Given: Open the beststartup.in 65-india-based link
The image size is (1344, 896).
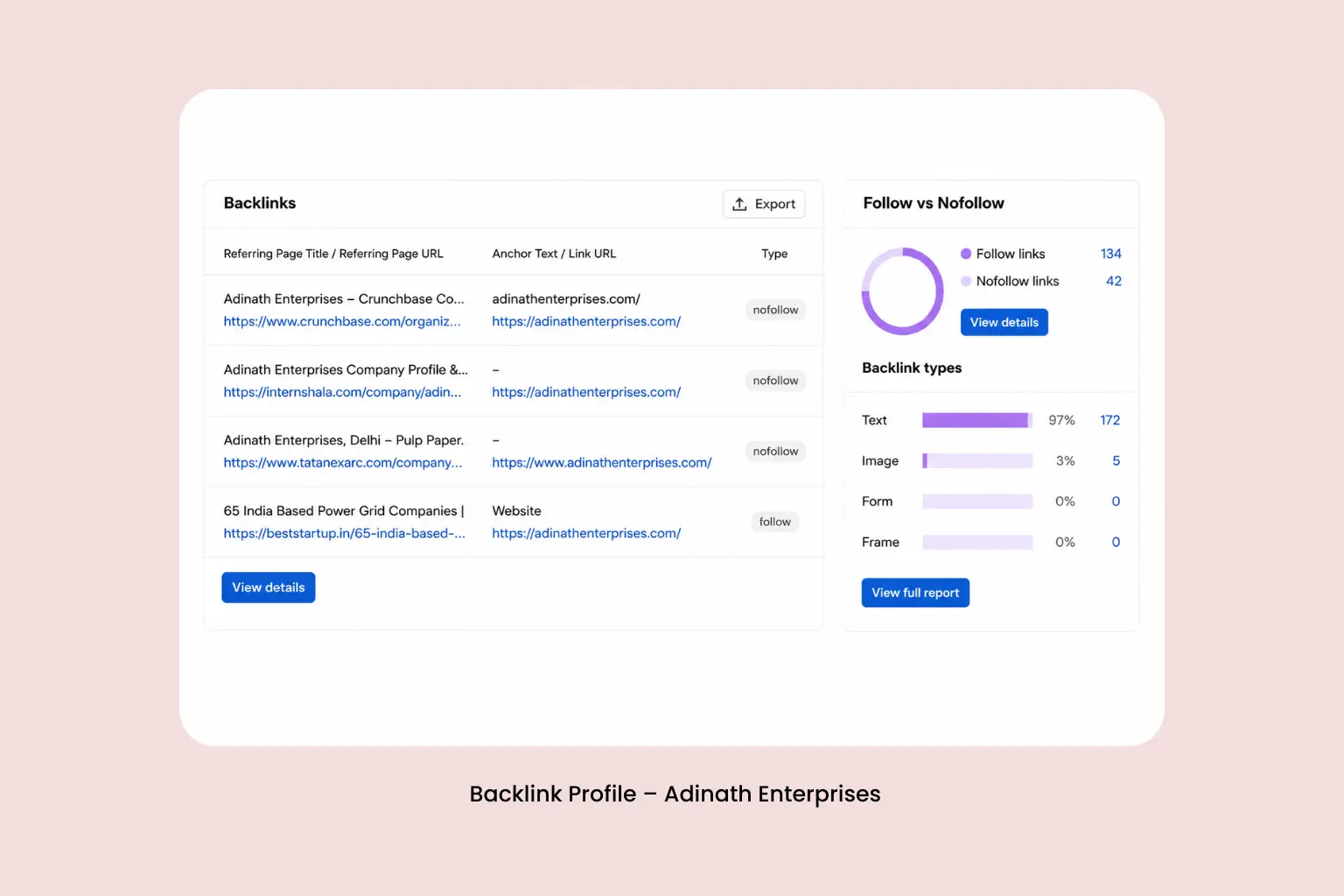Looking at the screenshot, I should pyautogui.click(x=344, y=533).
